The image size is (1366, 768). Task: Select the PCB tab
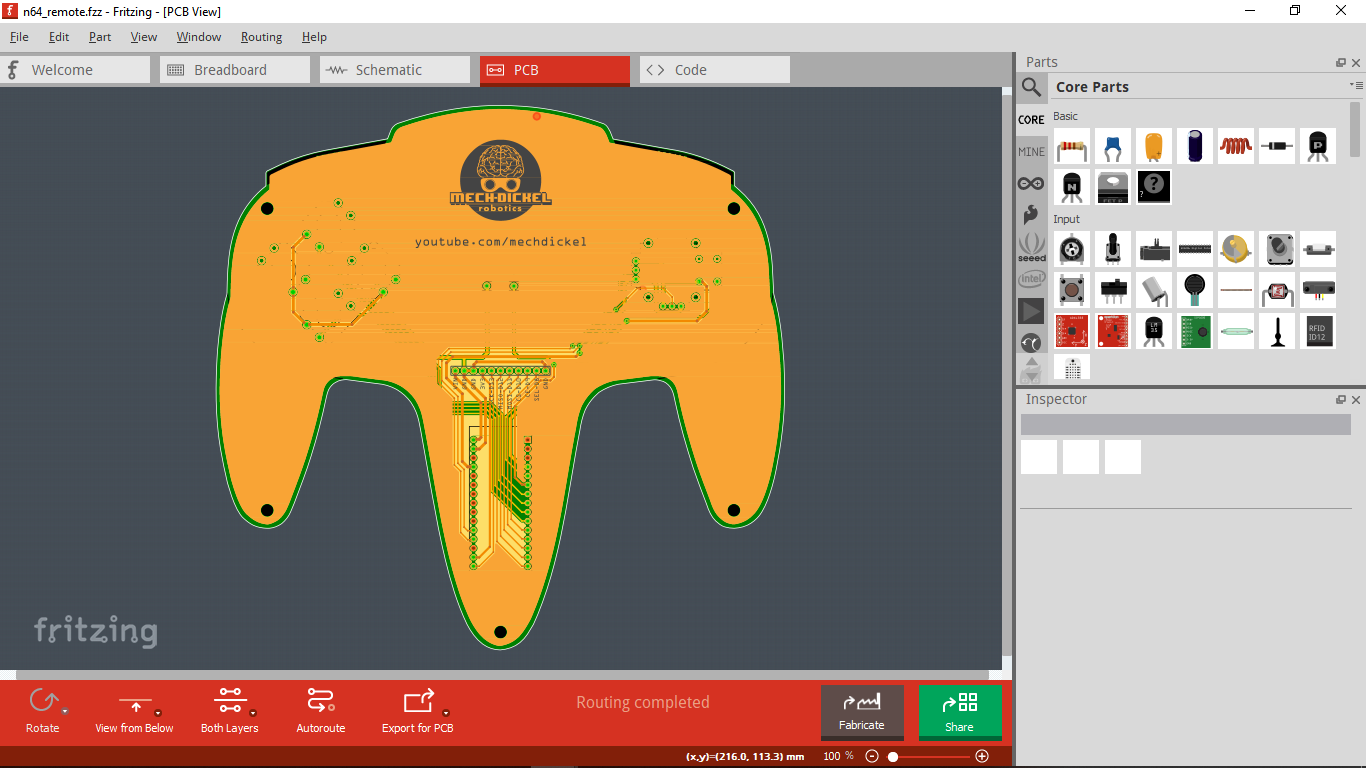pos(555,70)
